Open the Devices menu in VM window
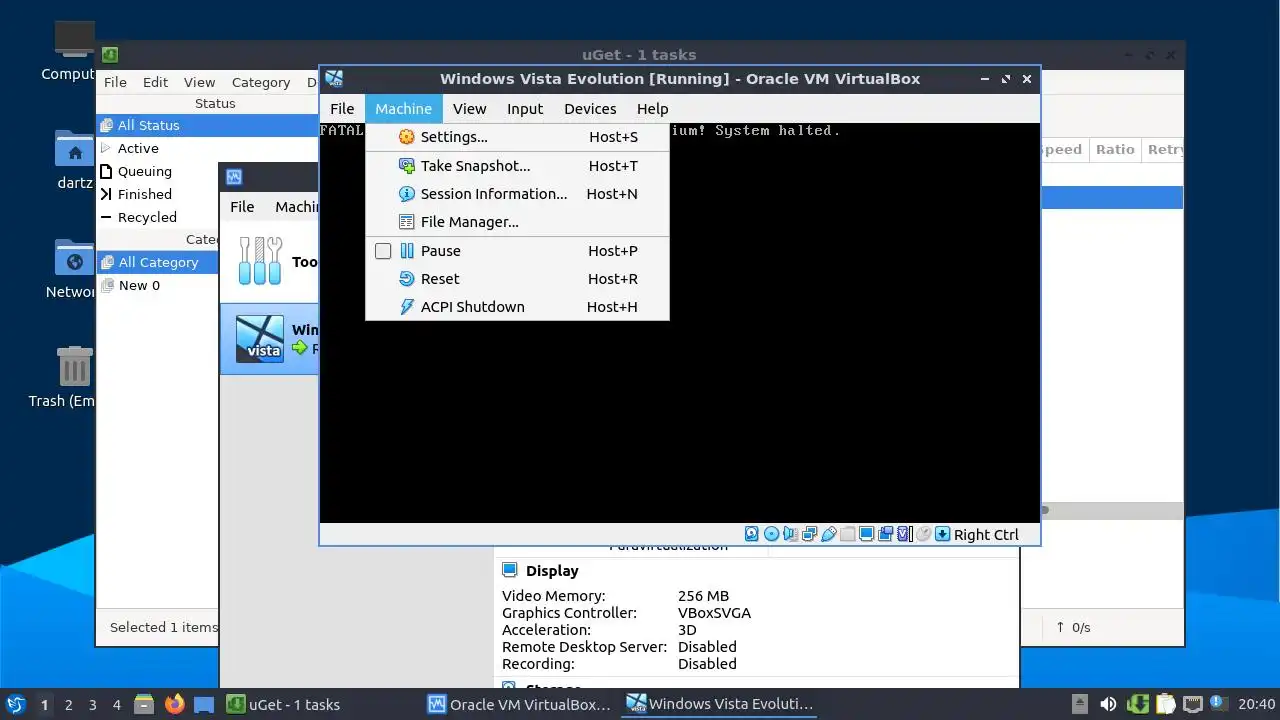The image size is (1280, 720). [x=590, y=109]
